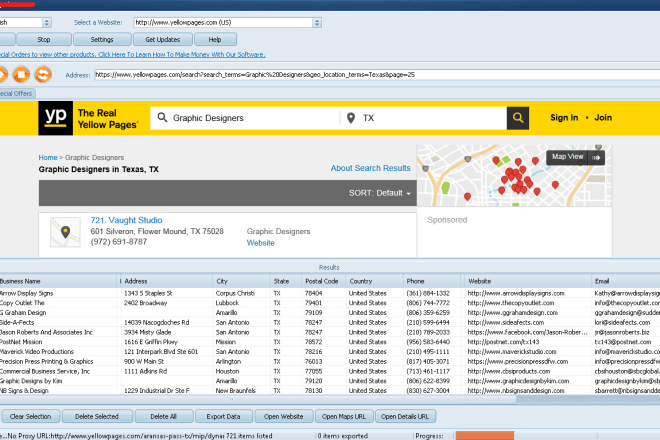Click Website link for Vaught Studio
Image resolution: width=660 pixels, height=440 pixels.
[261, 243]
